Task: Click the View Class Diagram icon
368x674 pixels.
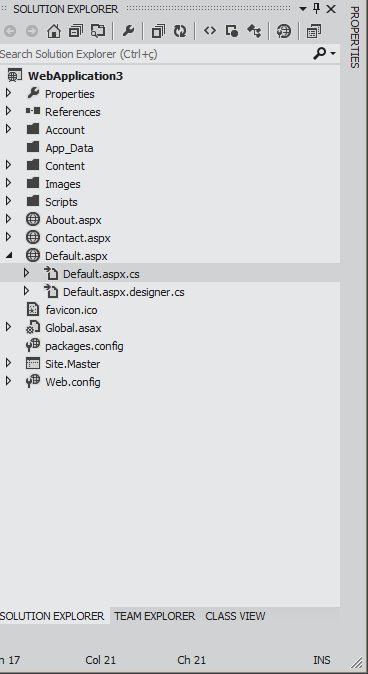Action: (x=254, y=31)
